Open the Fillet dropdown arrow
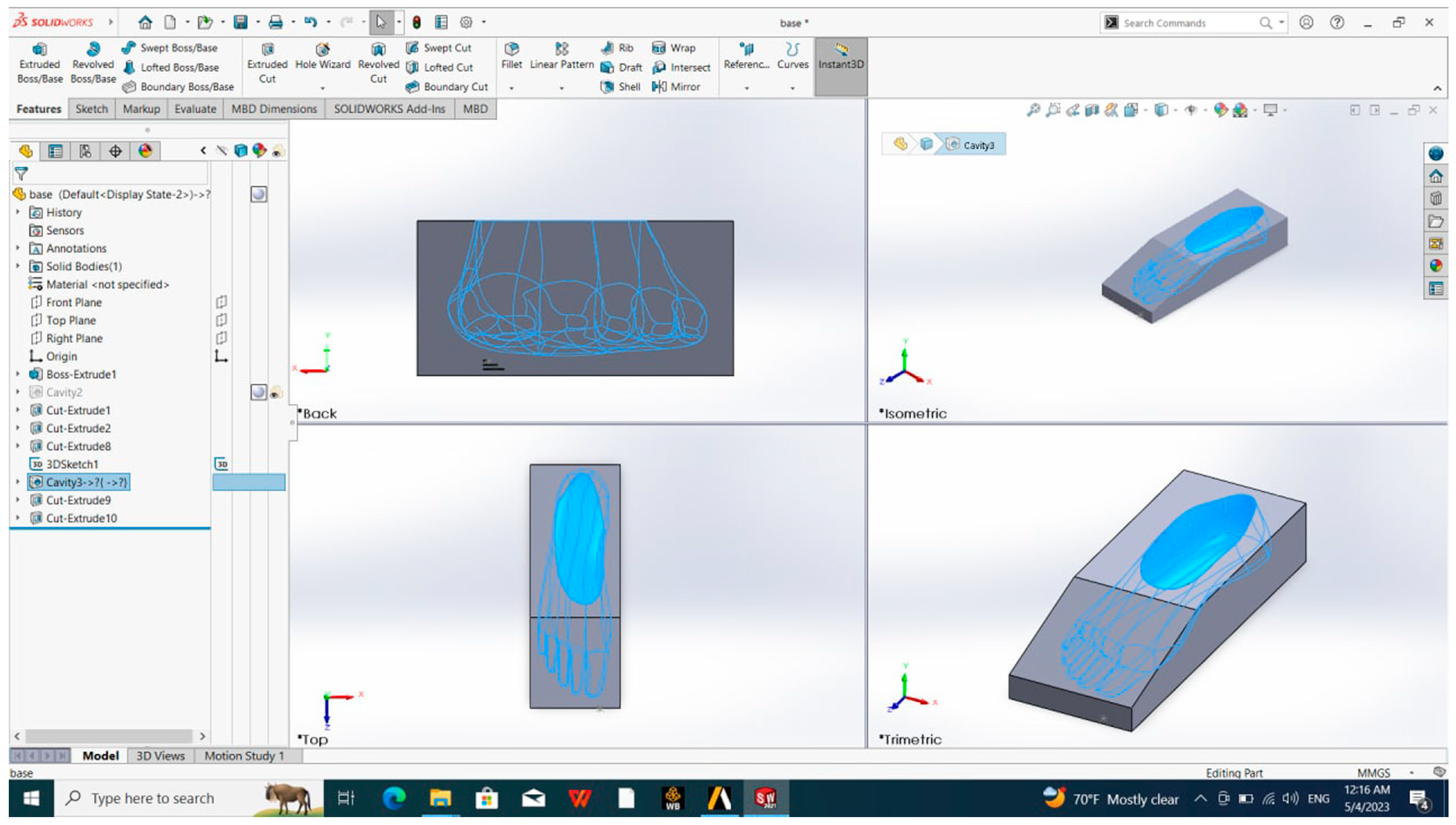 pyautogui.click(x=511, y=88)
